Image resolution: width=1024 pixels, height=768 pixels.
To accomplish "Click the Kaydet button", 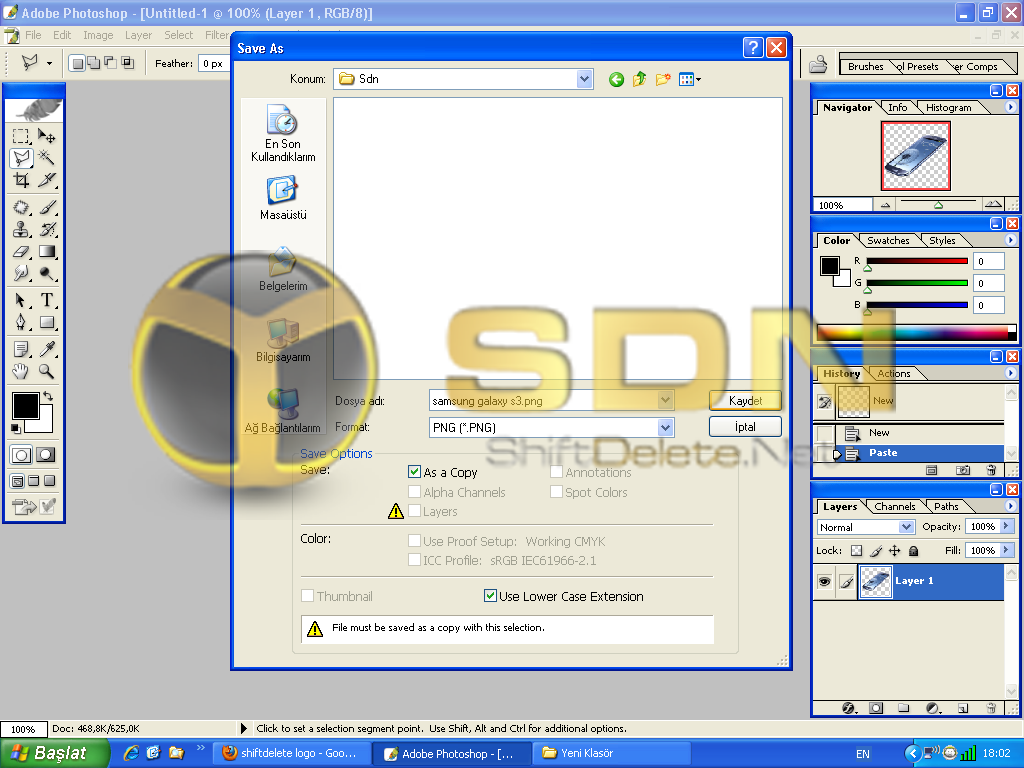I will (x=745, y=400).
